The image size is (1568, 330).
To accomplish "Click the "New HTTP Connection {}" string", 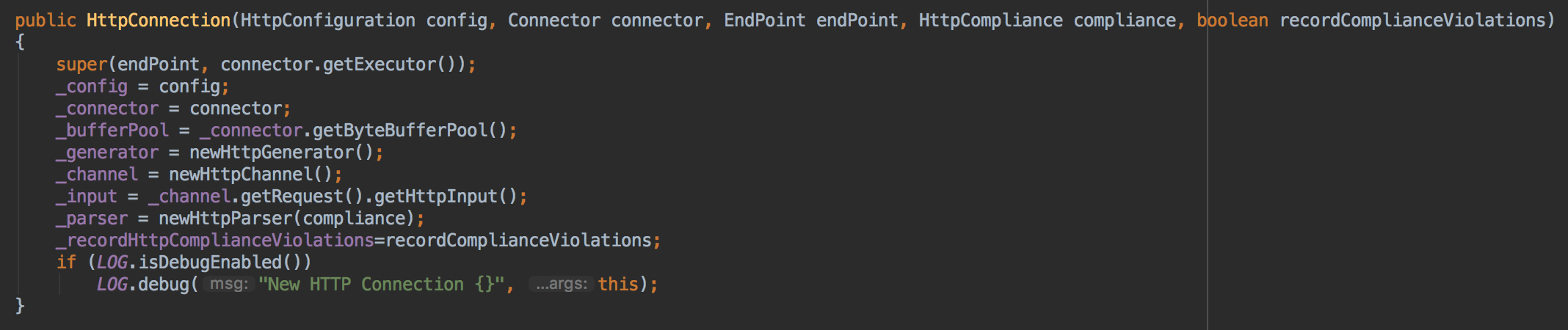I will click(x=380, y=285).
